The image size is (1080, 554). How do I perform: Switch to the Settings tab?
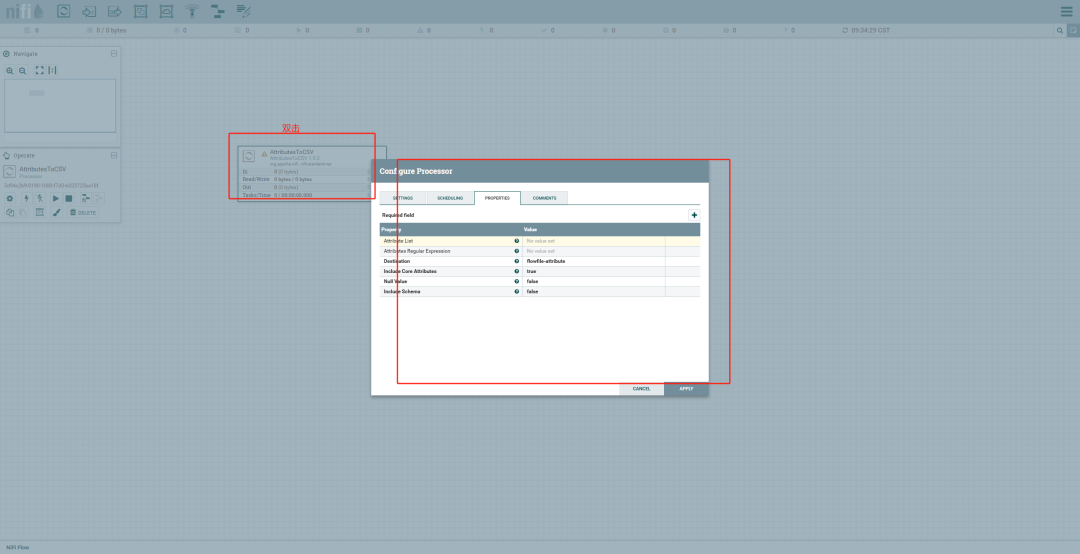pyautogui.click(x=403, y=198)
